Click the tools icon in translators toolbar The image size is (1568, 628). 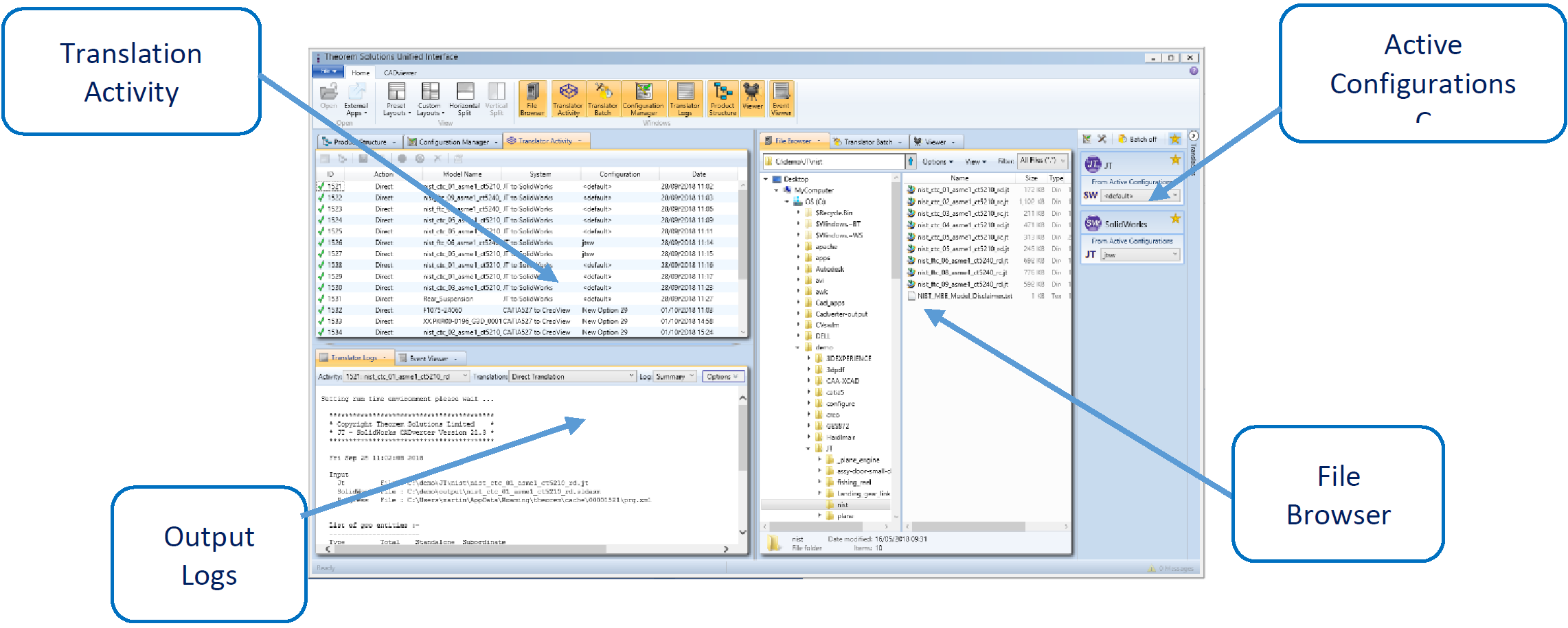point(1102,139)
